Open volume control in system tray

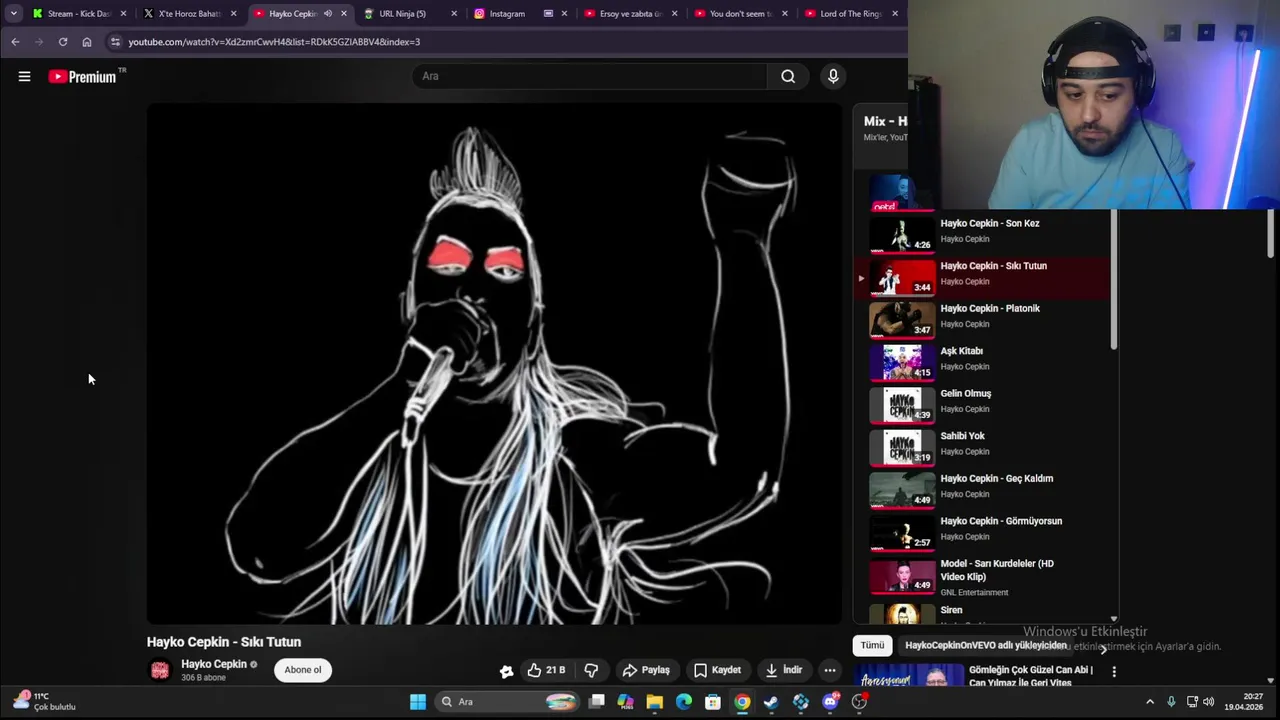coord(1209,702)
